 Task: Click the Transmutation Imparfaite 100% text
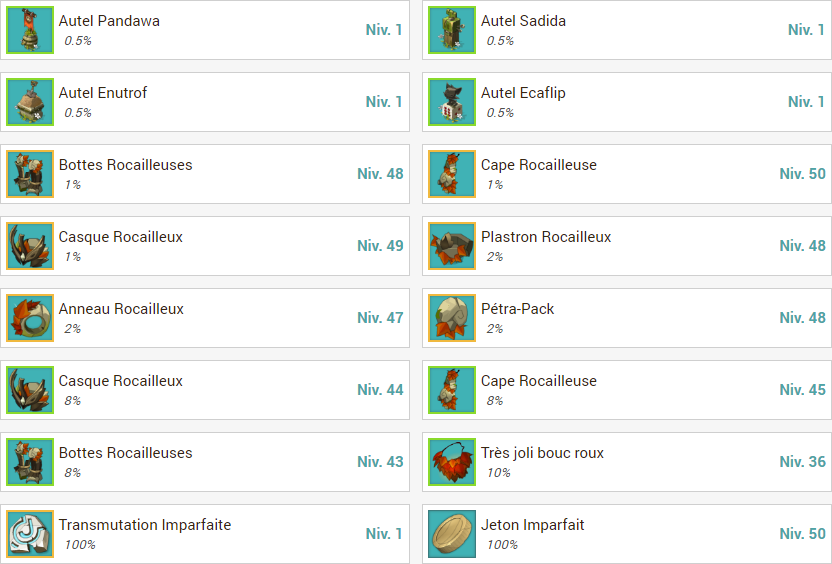tap(80, 545)
